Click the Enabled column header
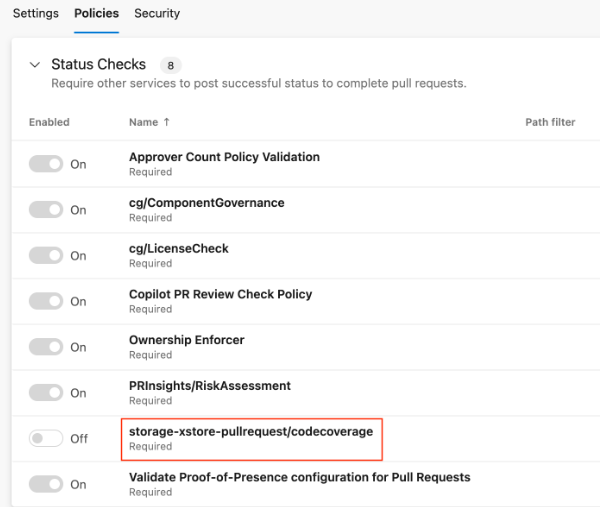The width and height of the screenshot is (600, 507). tap(49, 122)
